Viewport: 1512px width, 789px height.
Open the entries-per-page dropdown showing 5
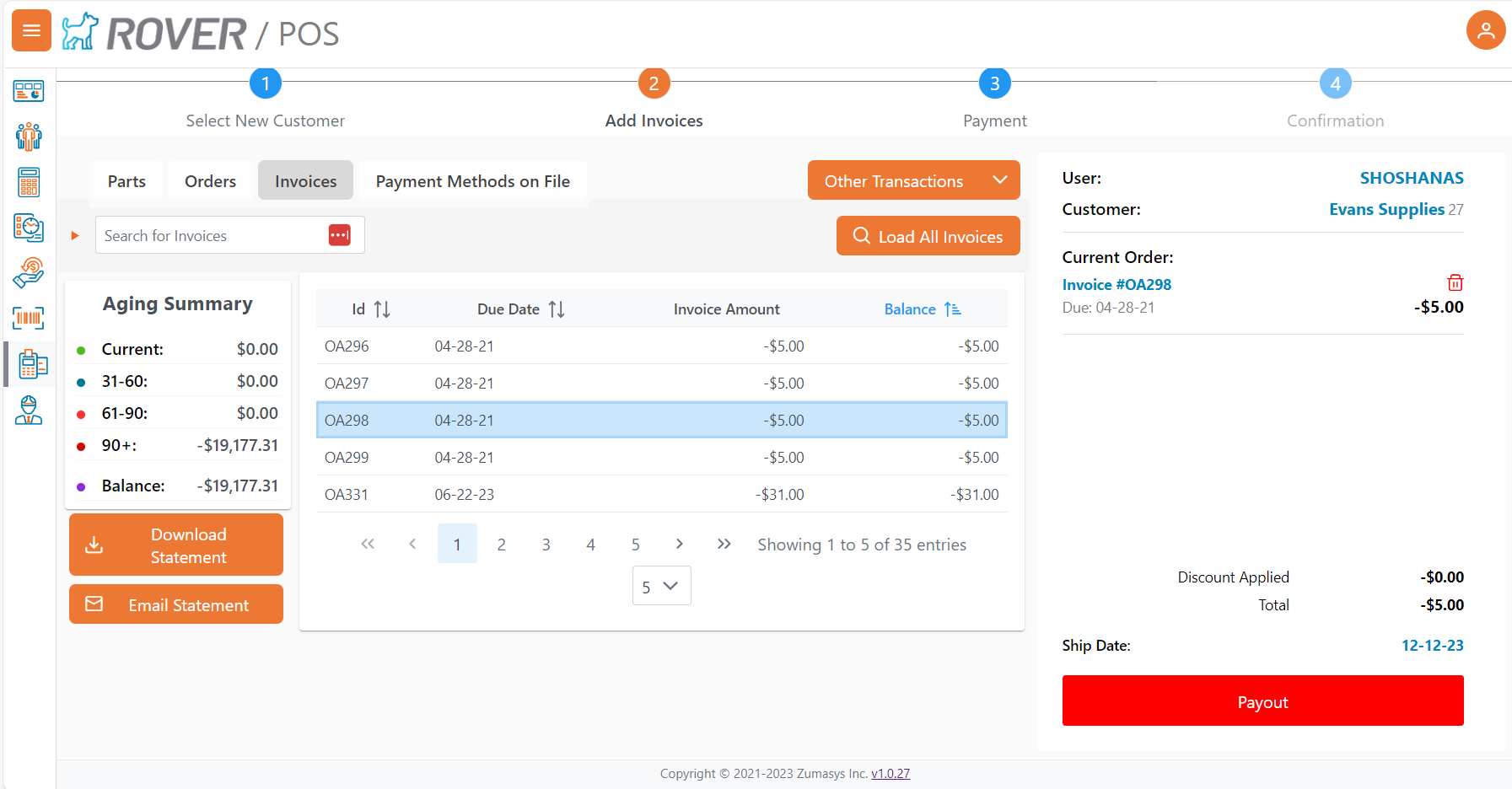coord(661,585)
